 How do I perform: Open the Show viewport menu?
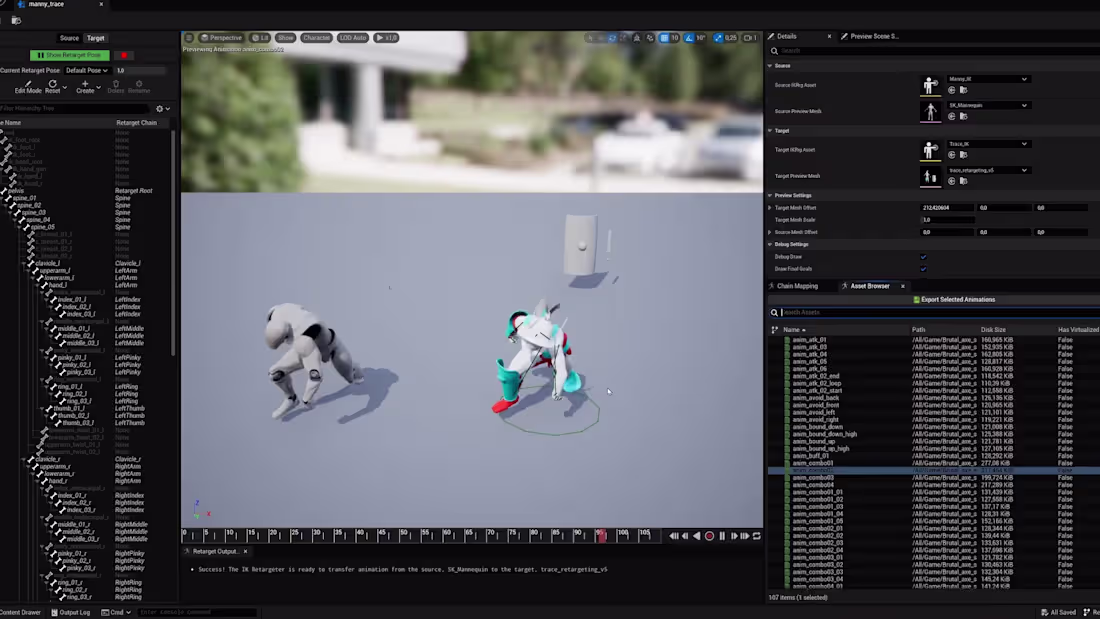point(285,37)
